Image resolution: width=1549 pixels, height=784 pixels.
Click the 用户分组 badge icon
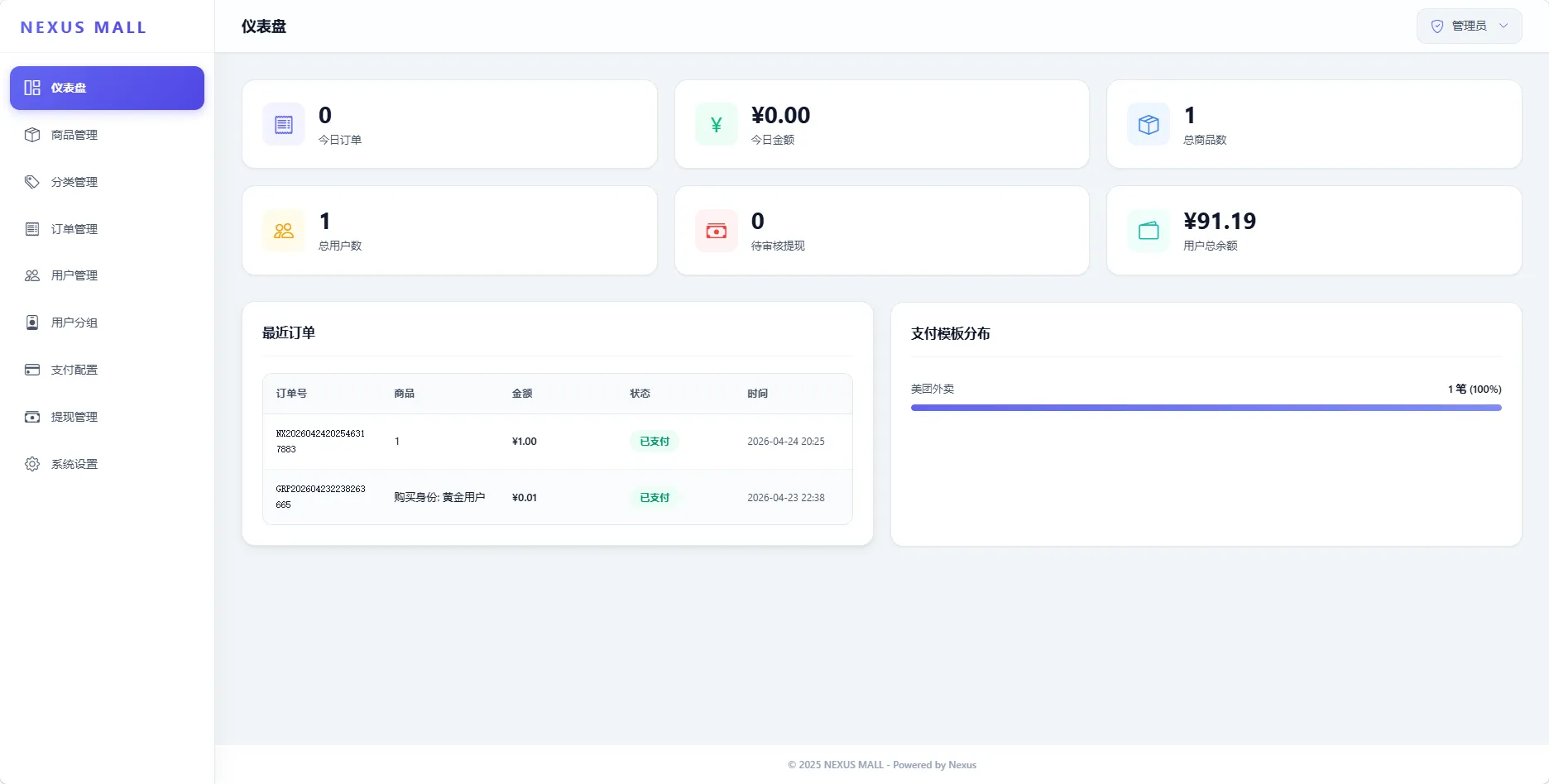pos(32,323)
